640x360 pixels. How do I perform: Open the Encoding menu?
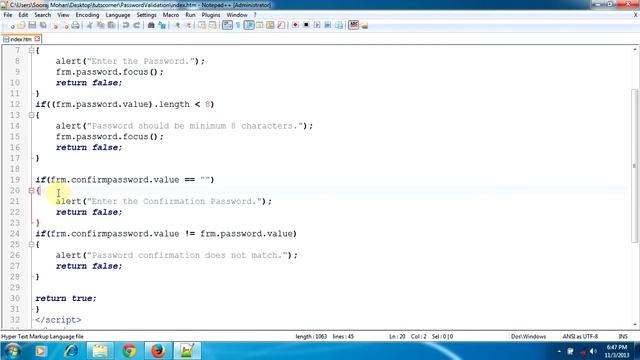[87, 15]
